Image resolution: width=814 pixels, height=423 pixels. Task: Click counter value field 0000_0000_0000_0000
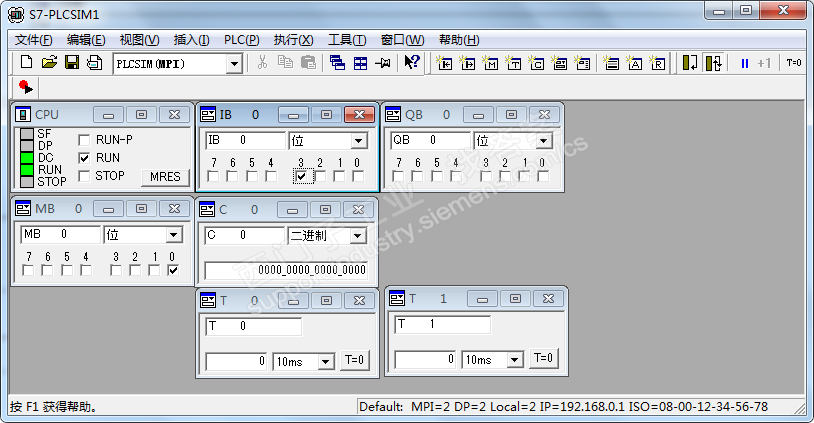tap(287, 270)
